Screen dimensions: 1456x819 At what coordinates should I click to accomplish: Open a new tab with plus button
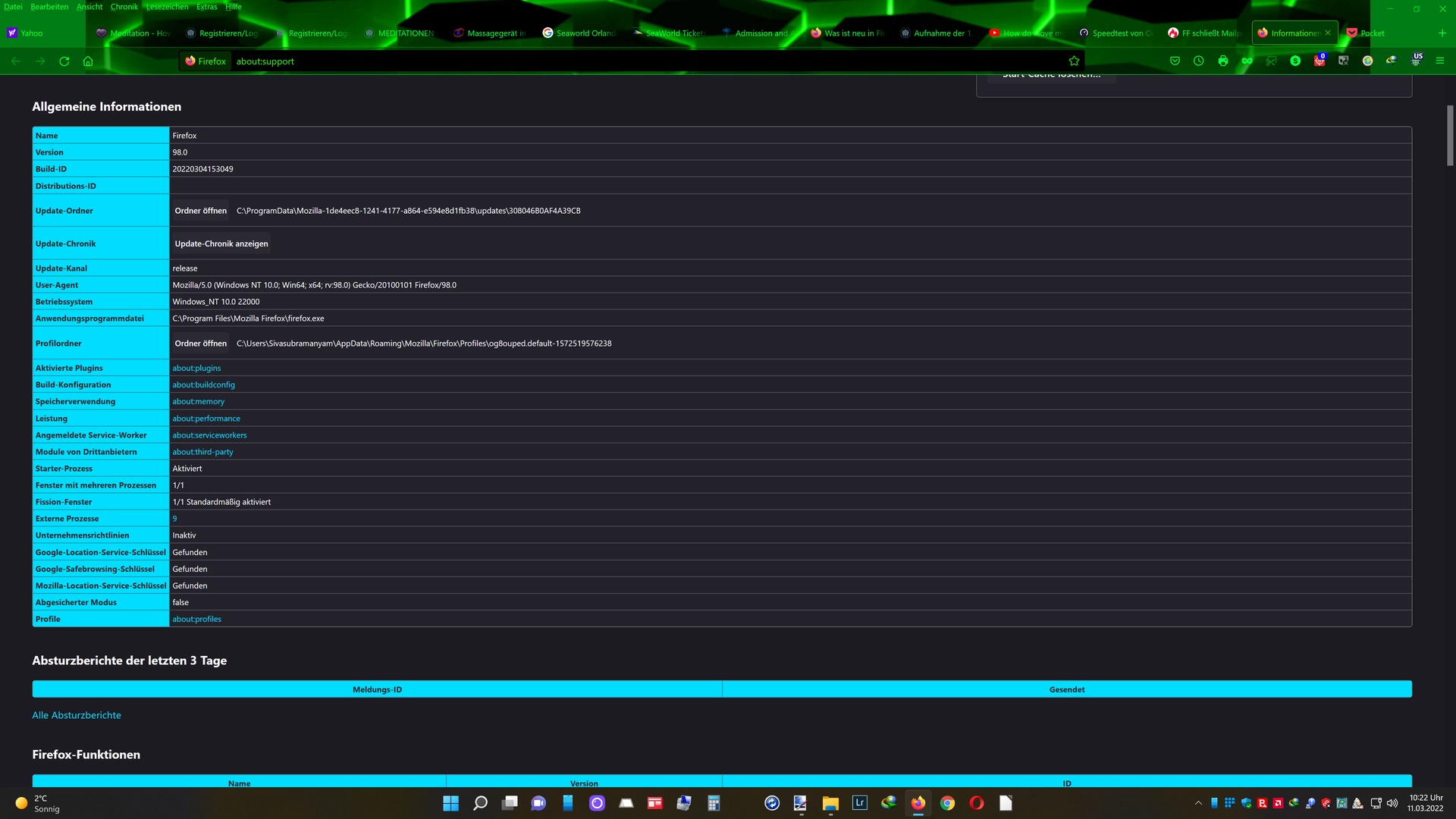point(1442,33)
